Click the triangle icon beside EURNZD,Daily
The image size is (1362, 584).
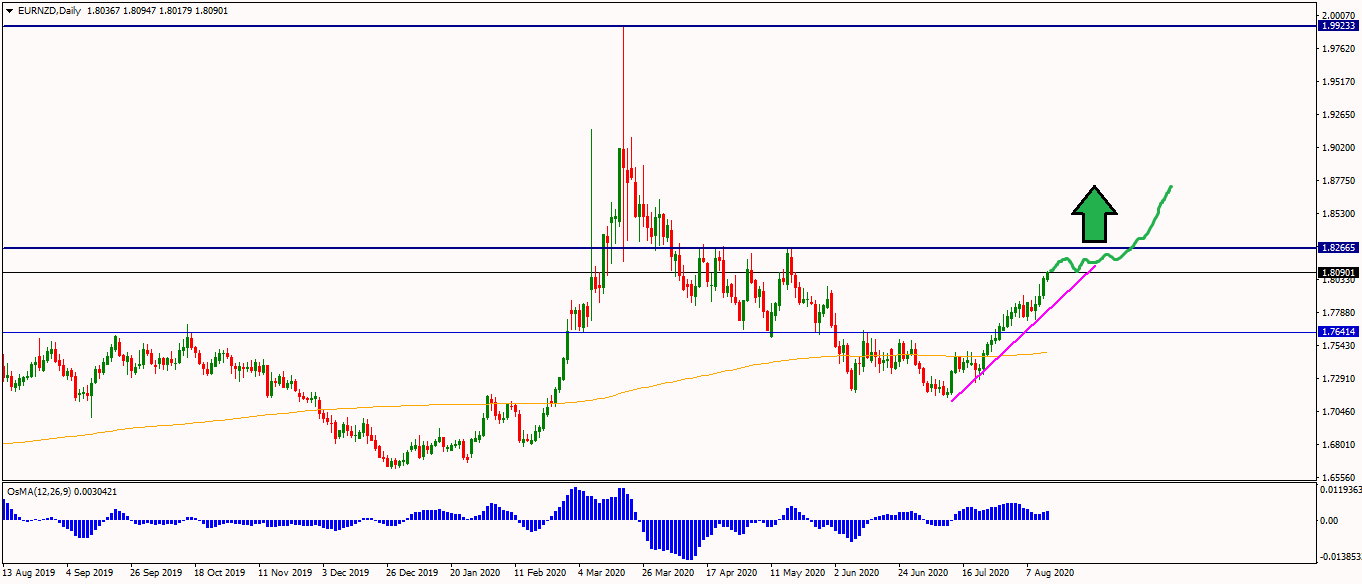(11, 9)
